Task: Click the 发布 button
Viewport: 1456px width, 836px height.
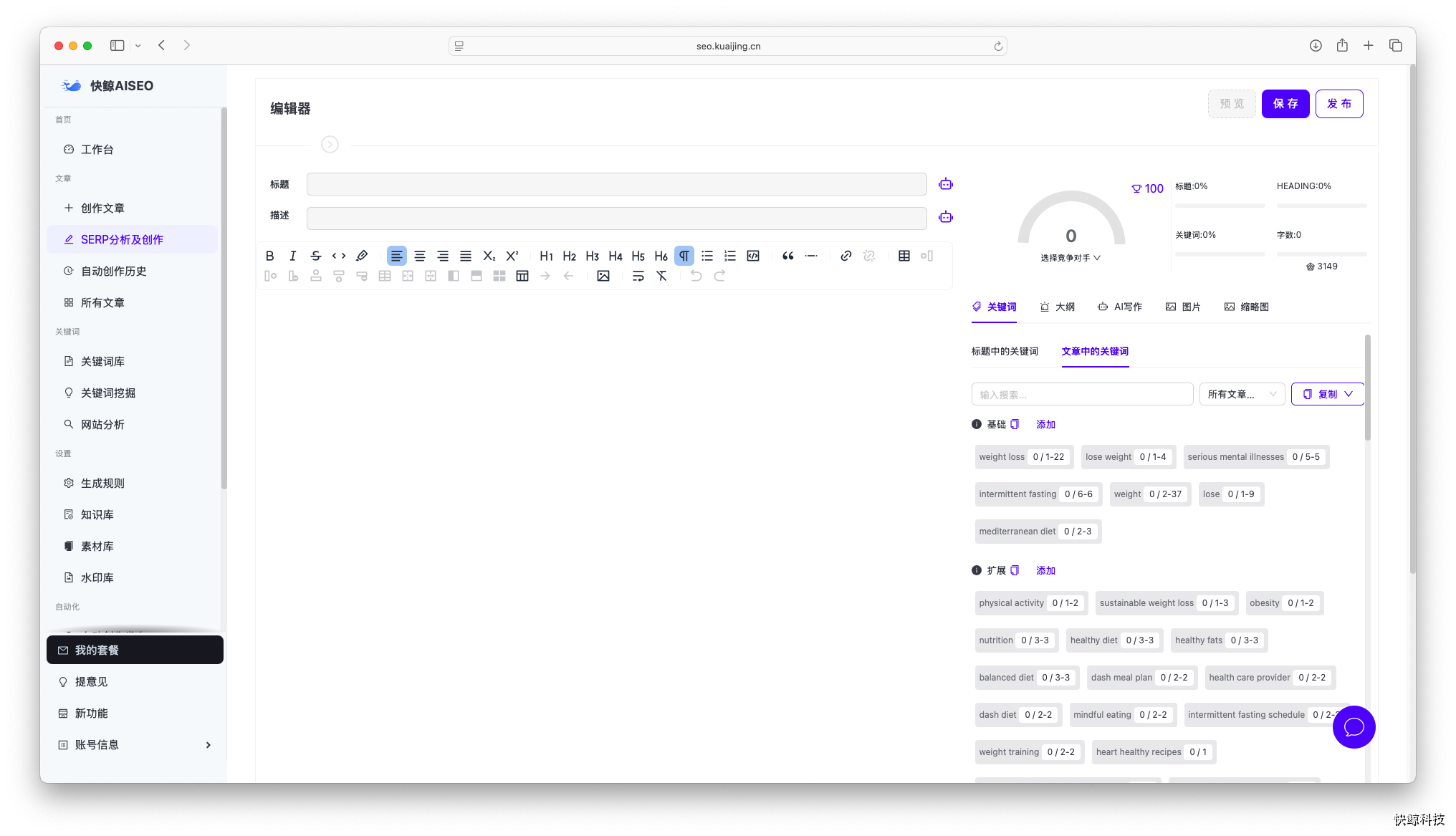Action: tap(1339, 104)
